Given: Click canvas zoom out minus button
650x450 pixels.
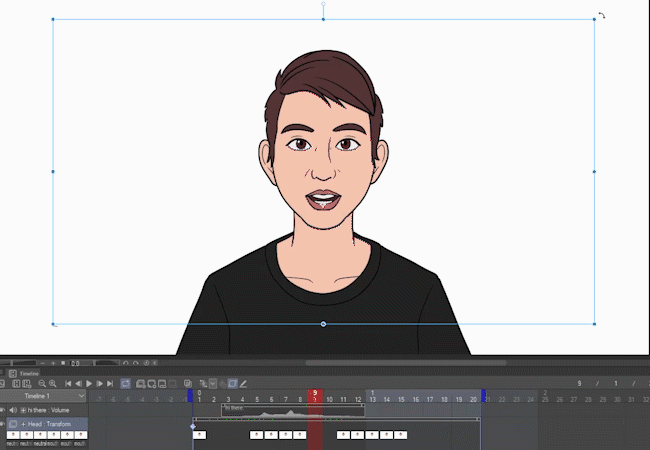Looking at the screenshot, I should click(43, 363).
